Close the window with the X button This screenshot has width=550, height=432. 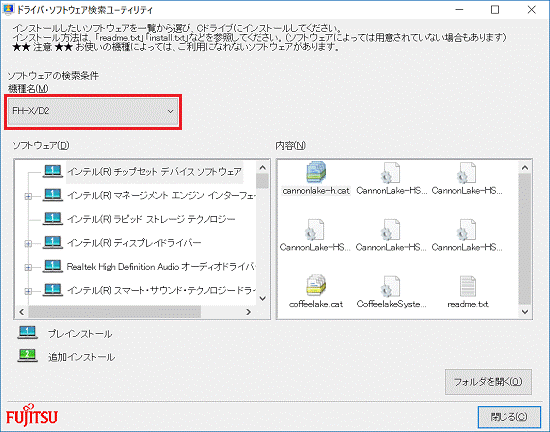click(x=532, y=9)
